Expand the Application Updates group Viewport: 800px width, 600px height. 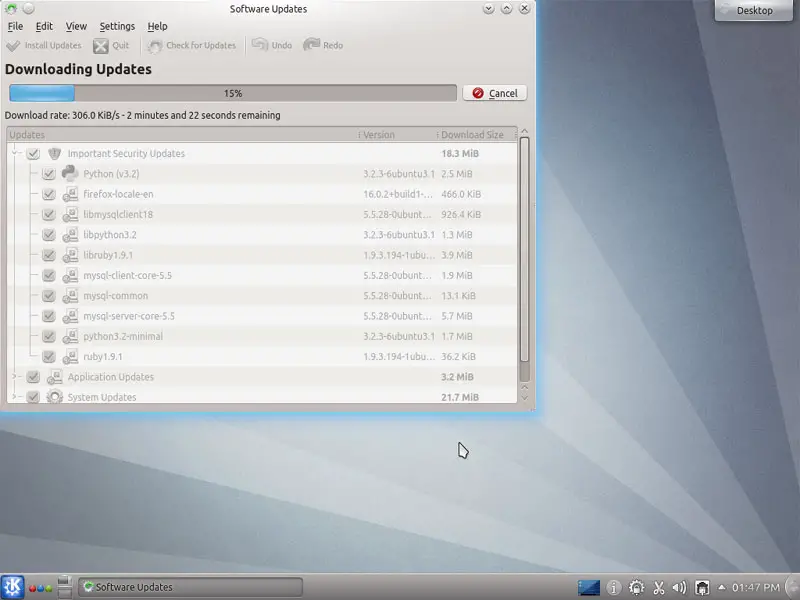[x=15, y=377]
